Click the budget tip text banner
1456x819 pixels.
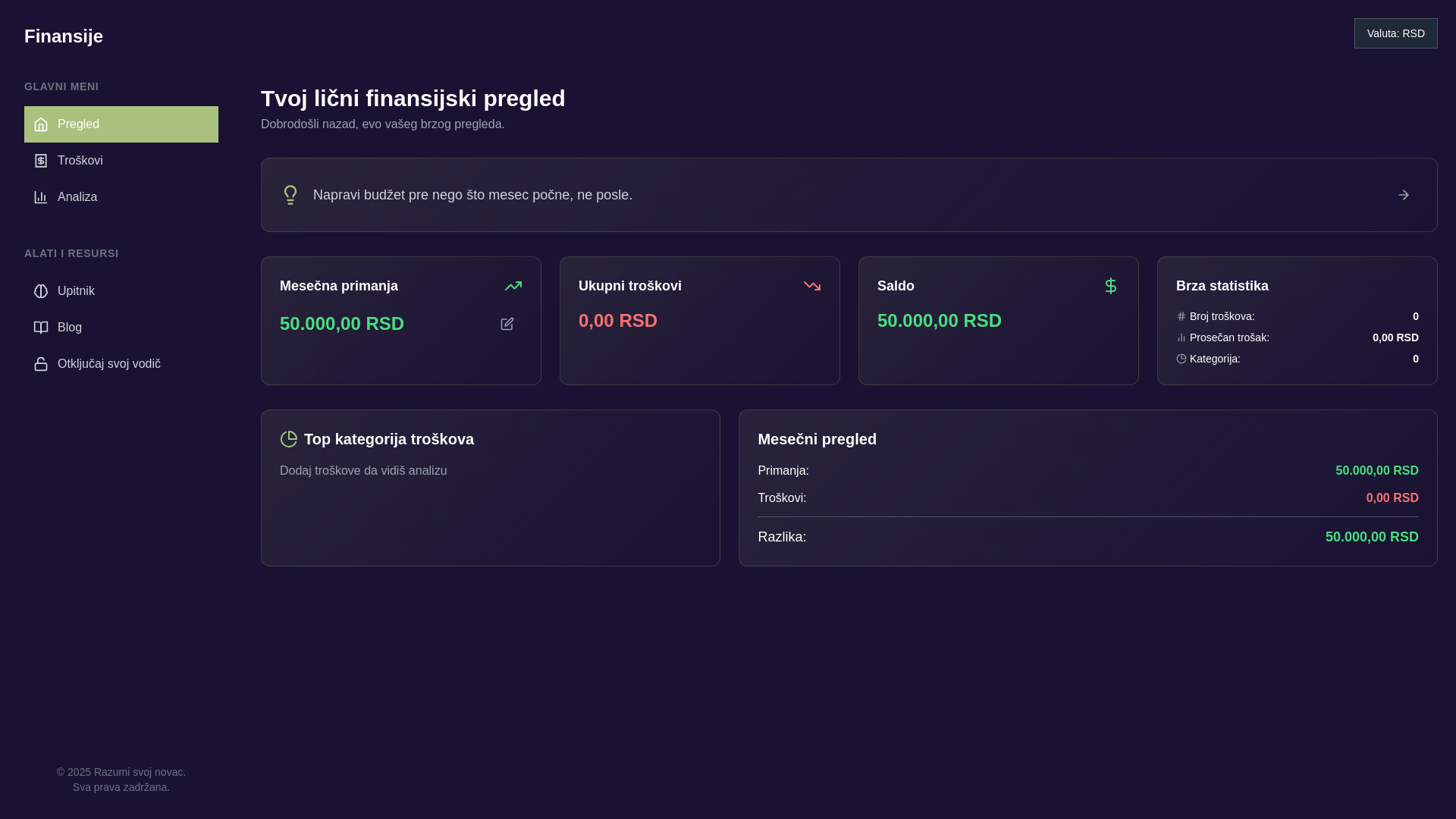(x=472, y=195)
